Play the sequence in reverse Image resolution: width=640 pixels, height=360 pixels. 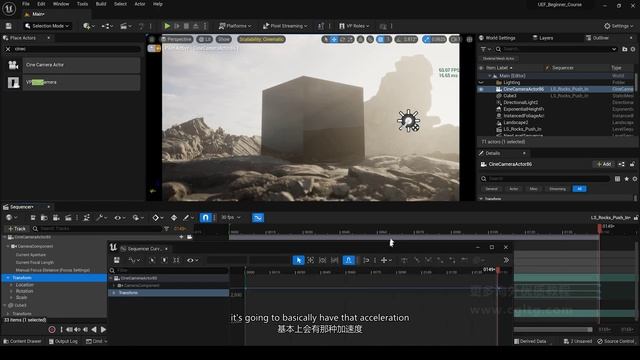pos(94,329)
